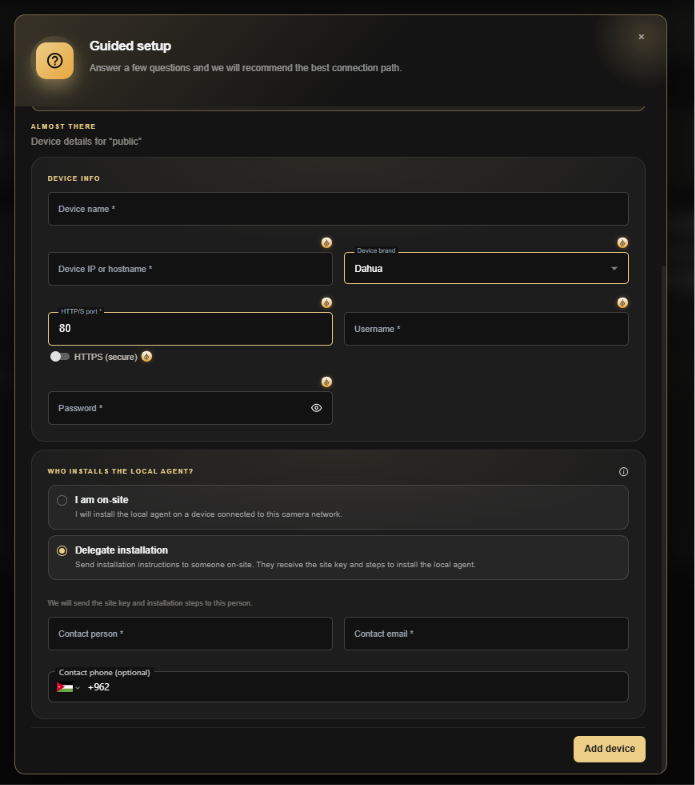Click the Add device button

point(609,749)
